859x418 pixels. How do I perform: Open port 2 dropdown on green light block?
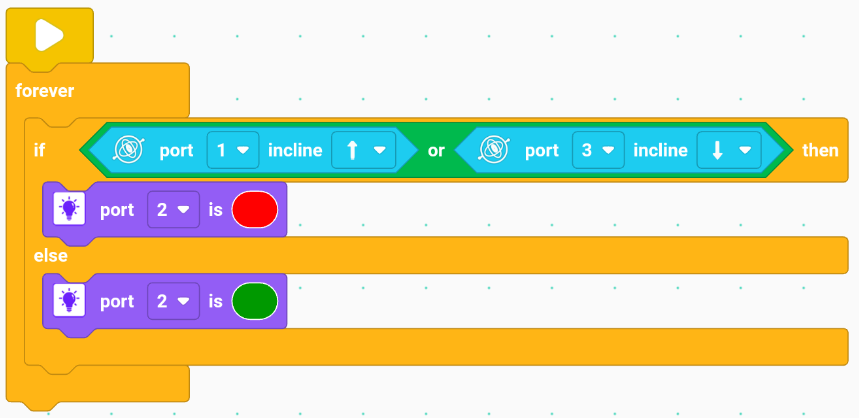click(x=173, y=301)
